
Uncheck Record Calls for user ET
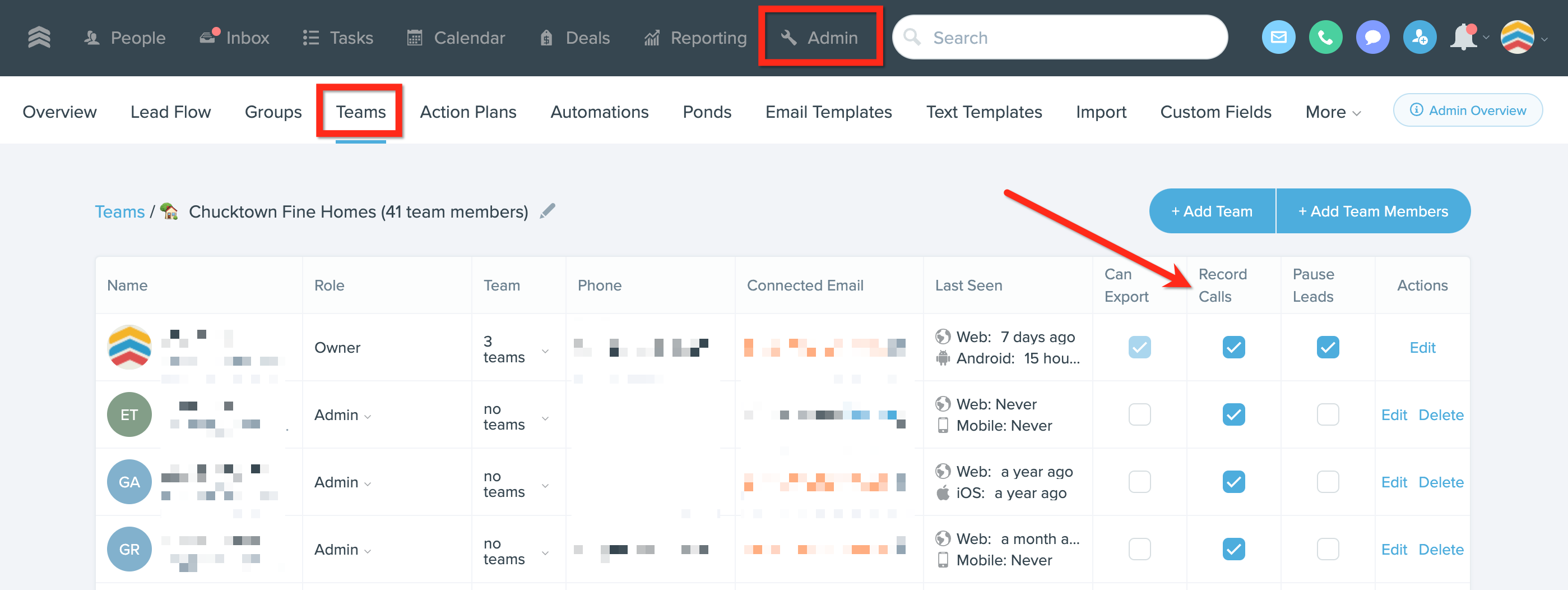pos(1233,414)
